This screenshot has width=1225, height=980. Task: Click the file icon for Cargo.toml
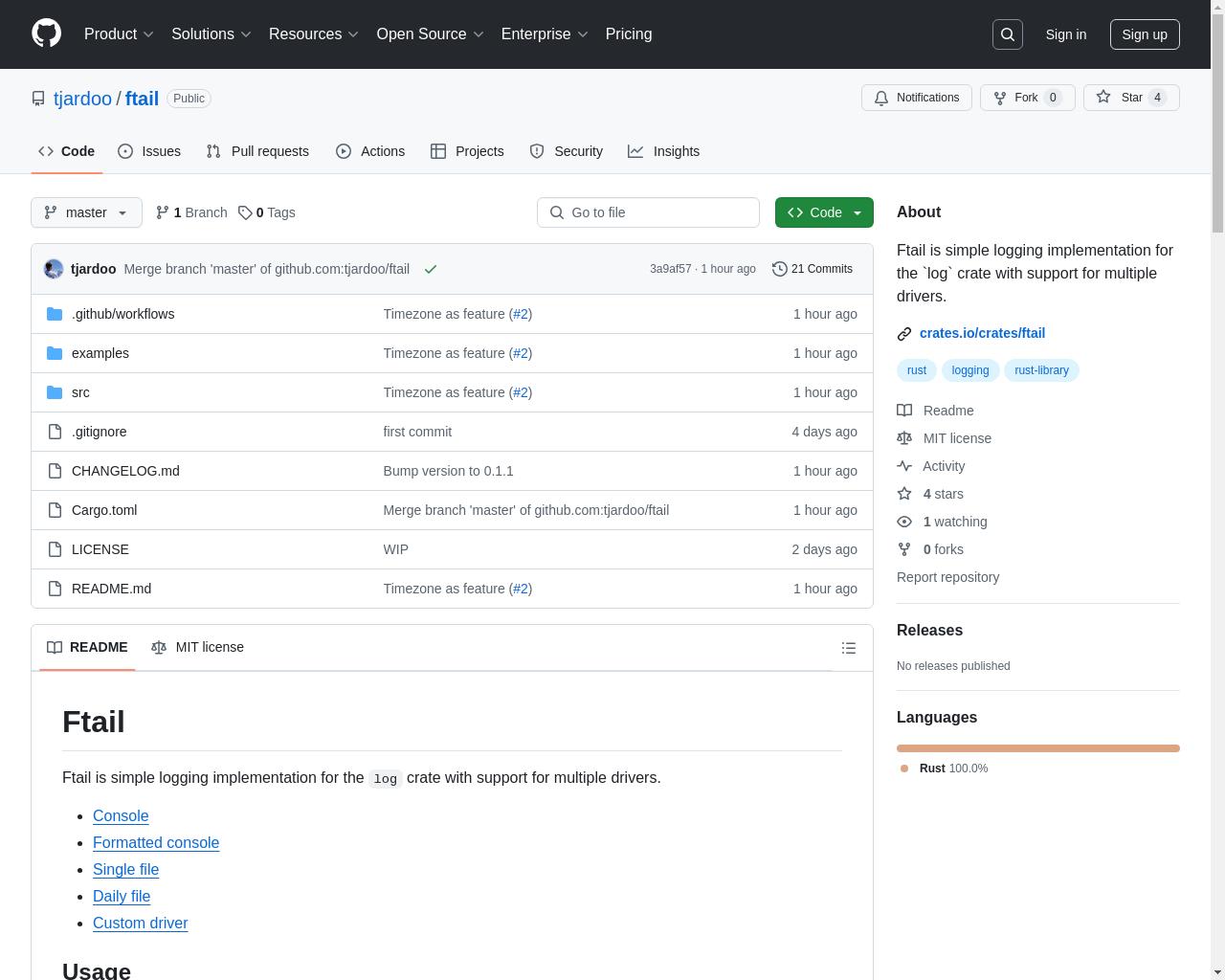[55, 510]
